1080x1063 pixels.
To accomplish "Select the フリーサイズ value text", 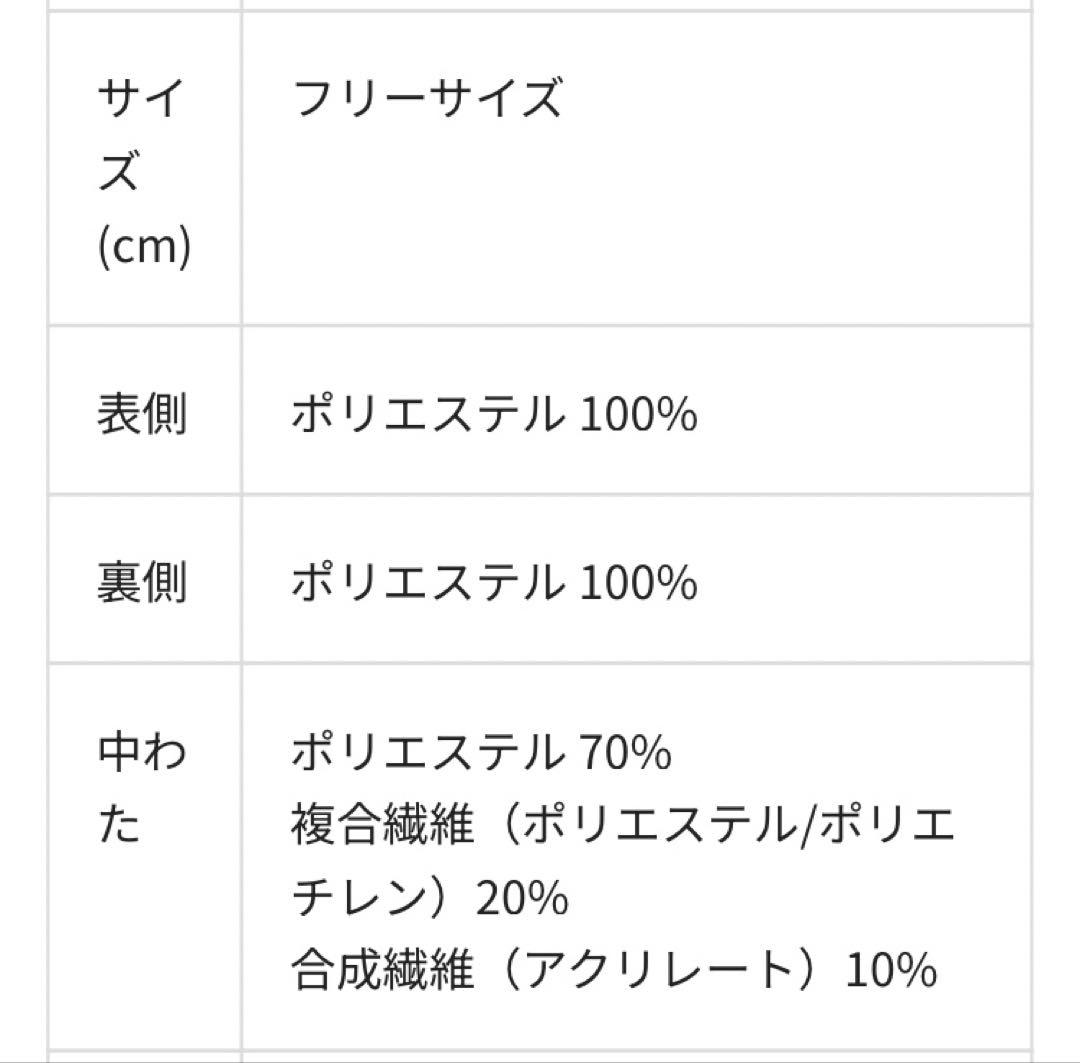I will coord(427,100).
